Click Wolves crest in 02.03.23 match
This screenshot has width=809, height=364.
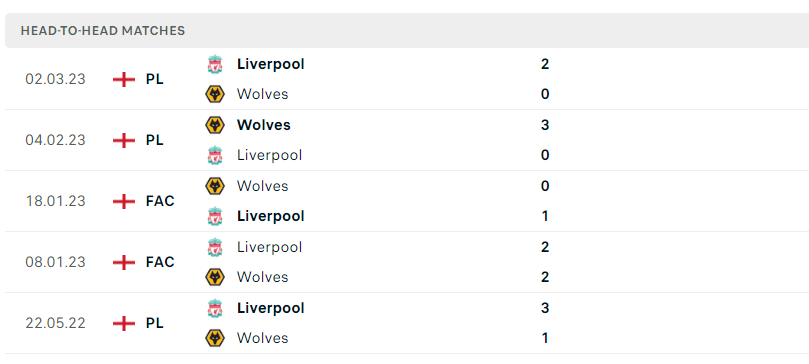(x=215, y=94)
